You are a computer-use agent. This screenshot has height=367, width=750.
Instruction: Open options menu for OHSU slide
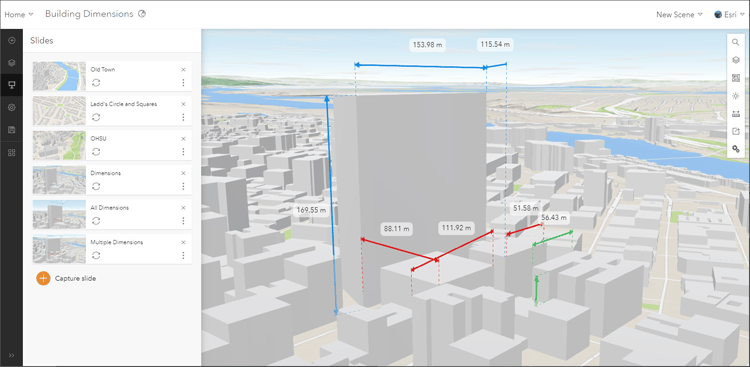point(183,152)
